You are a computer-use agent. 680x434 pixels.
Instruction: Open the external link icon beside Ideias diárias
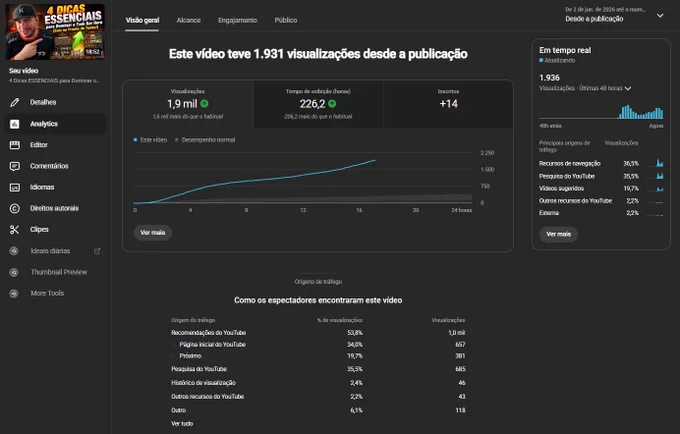[x=97, y=251]
